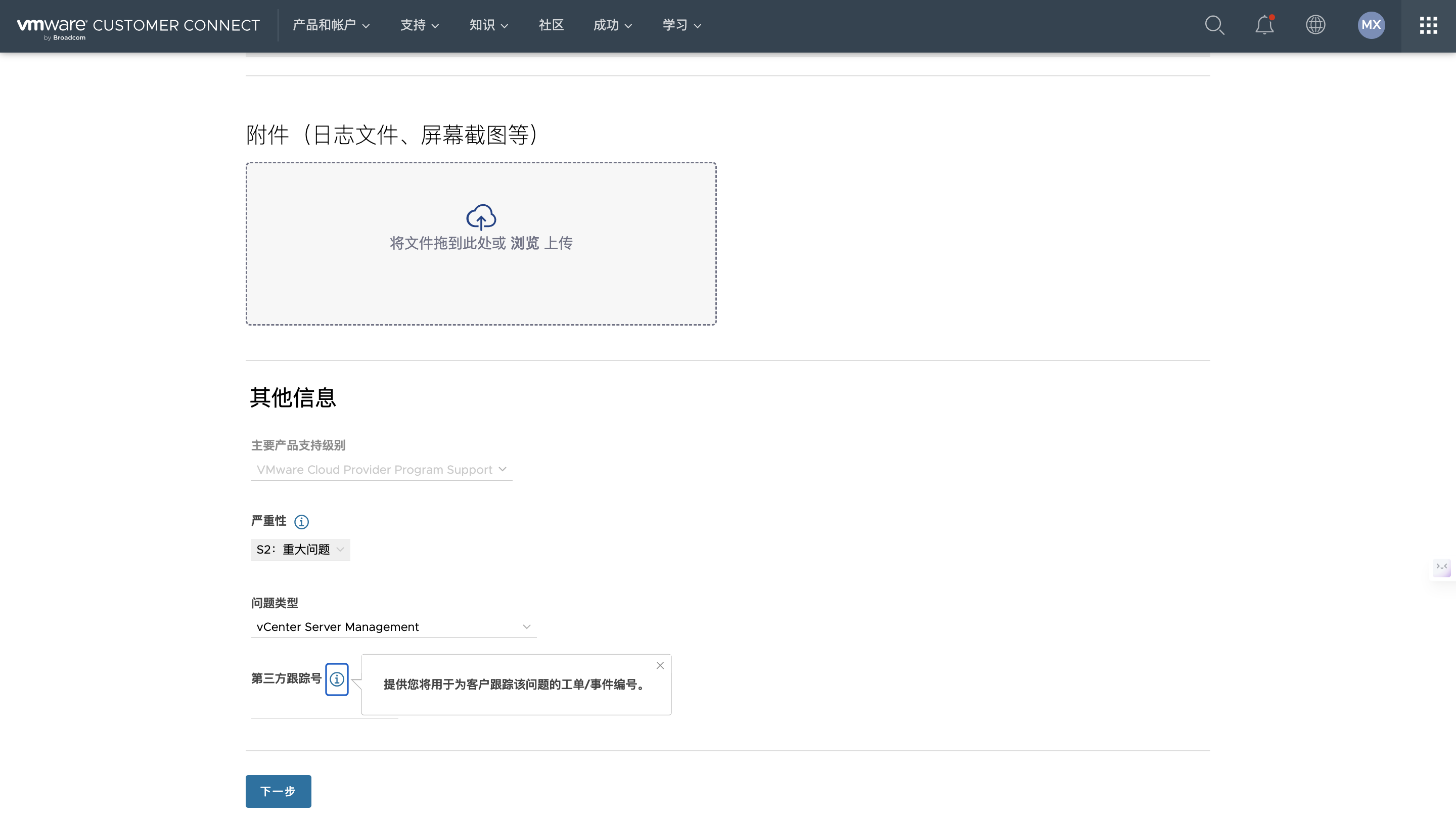Click the cloud upload icon
The image size is (1456, 817).
pyautogui.click(x=481, y=217)
